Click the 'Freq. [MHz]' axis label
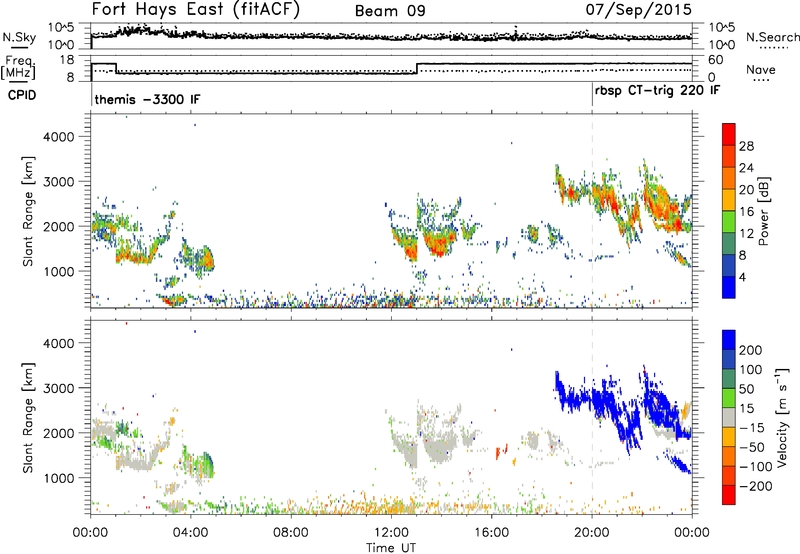800x554 pixels. pos(18,67)
